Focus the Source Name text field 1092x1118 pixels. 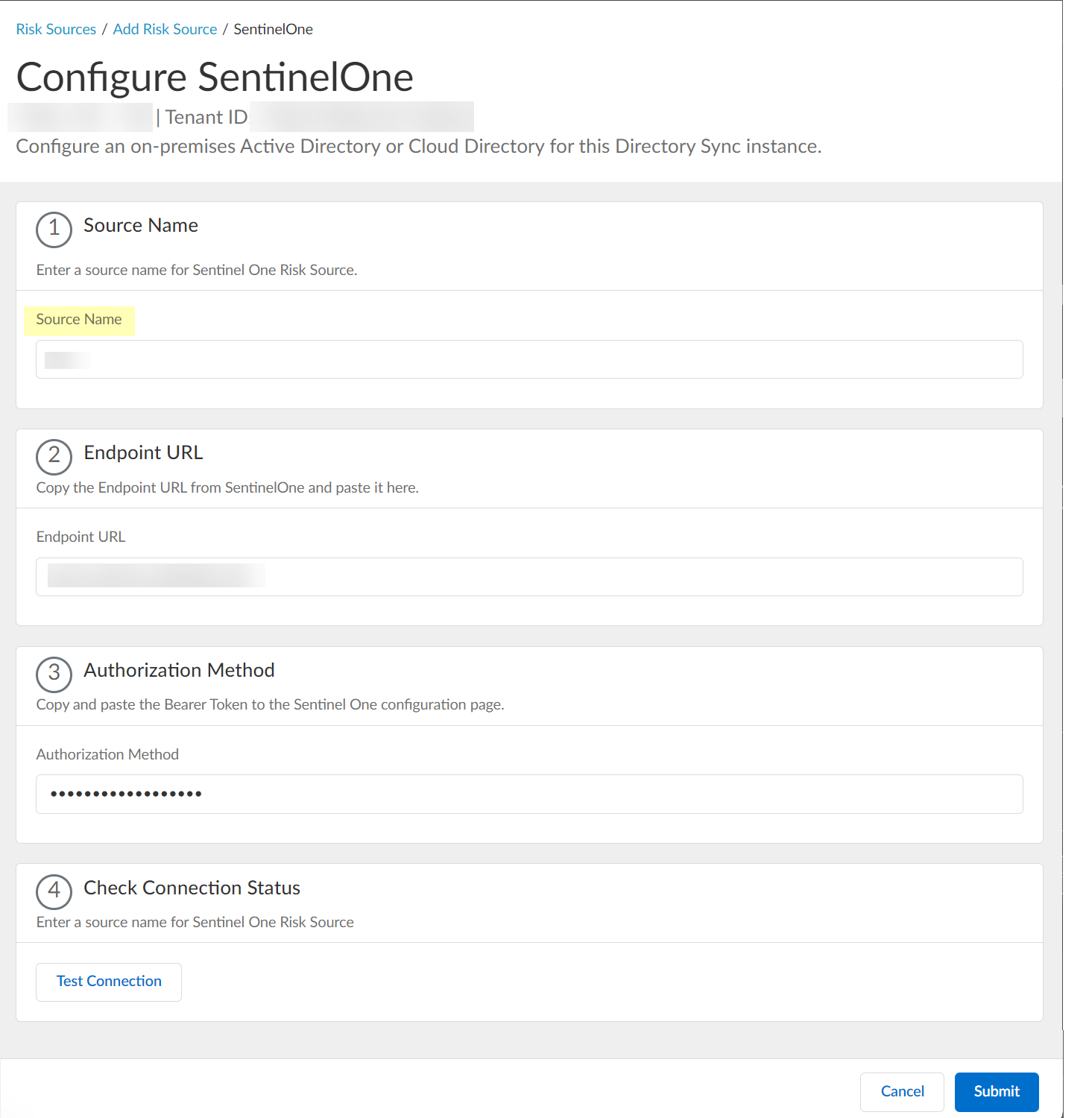click(529, 360)
